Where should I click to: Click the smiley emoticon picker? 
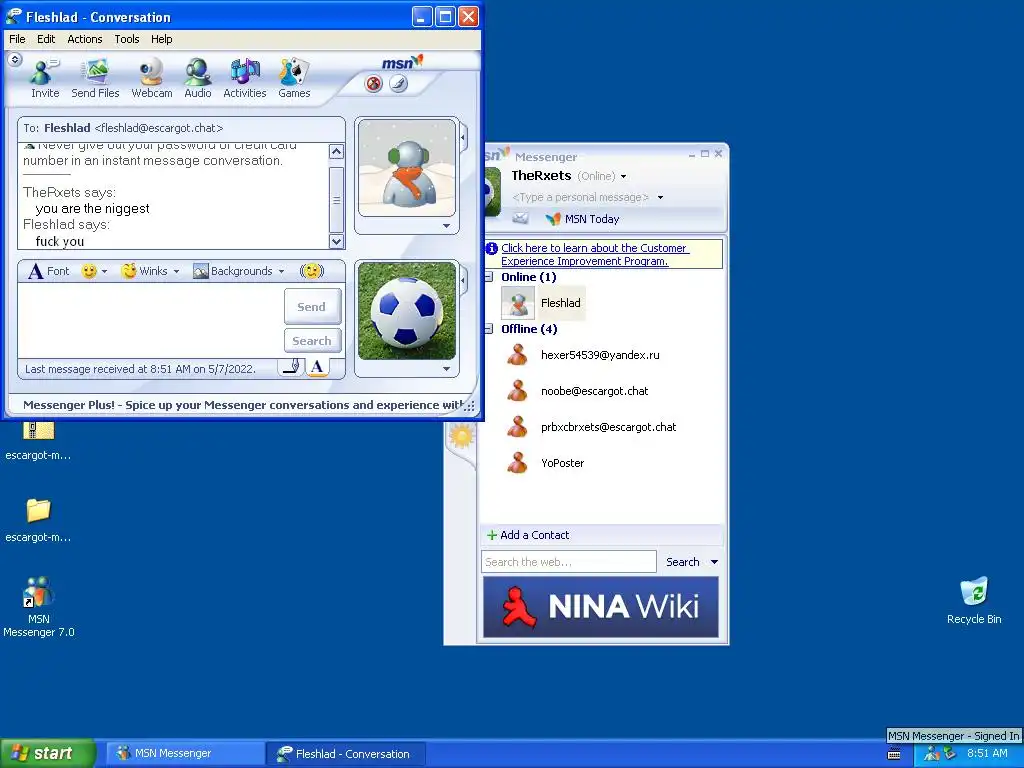[x=89, y=271]
